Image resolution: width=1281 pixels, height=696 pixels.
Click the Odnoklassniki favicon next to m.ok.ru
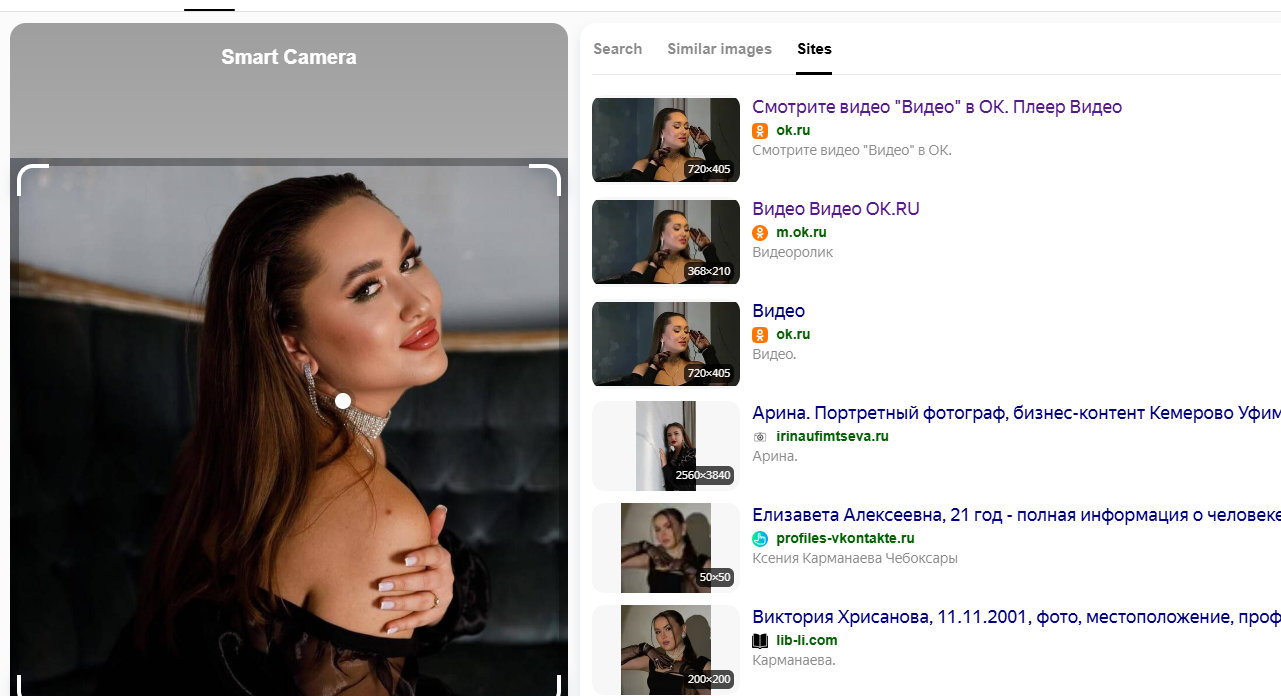tap(760, 233)
